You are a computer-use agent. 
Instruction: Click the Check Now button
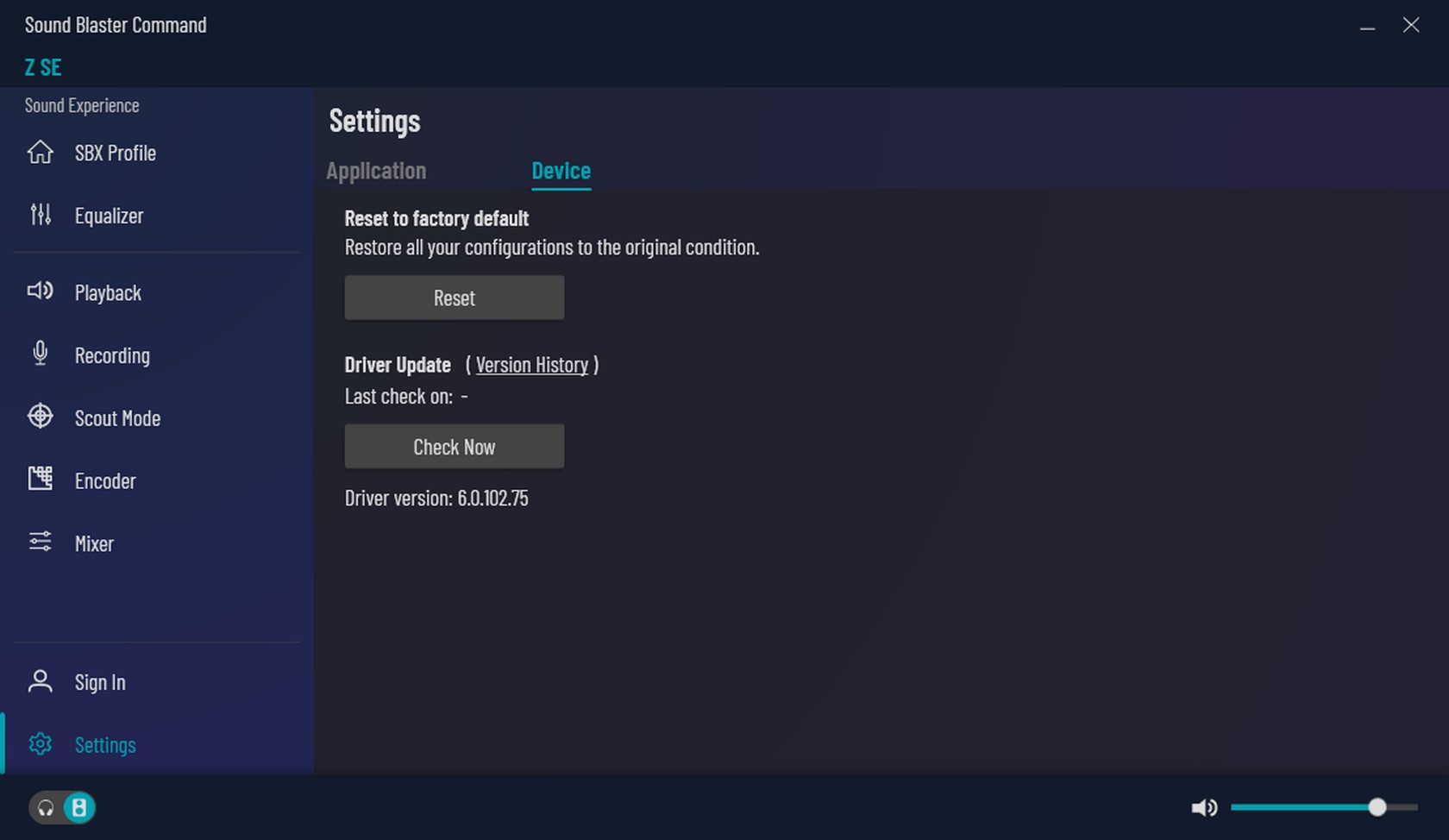click(455, 446)
